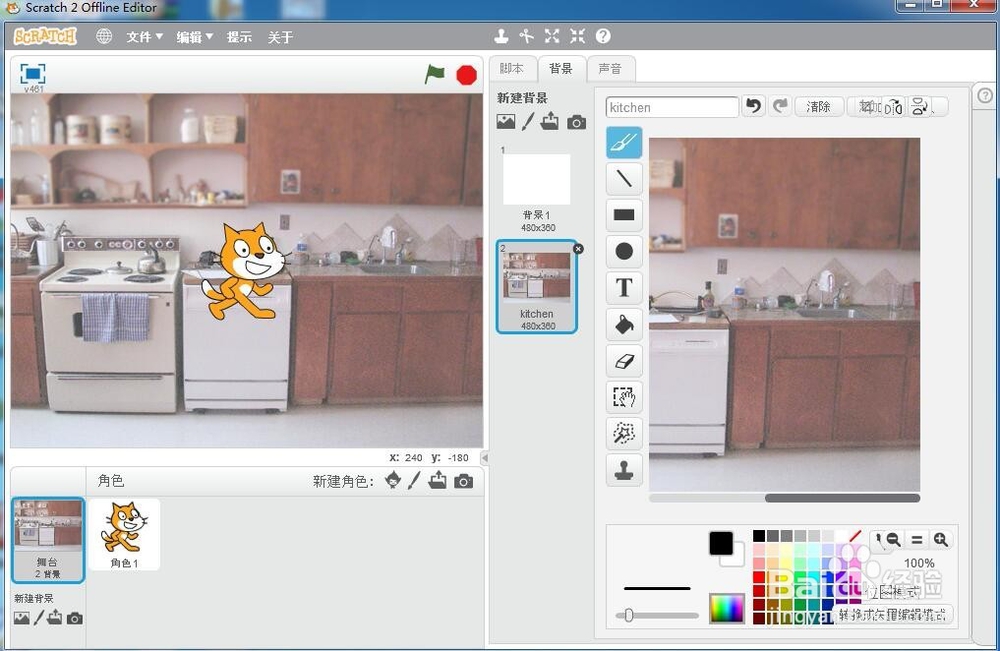This screenshot has height=651, width=1000.
Task: Select the top-bar Grow sprite icon
Action: [552, 36]
